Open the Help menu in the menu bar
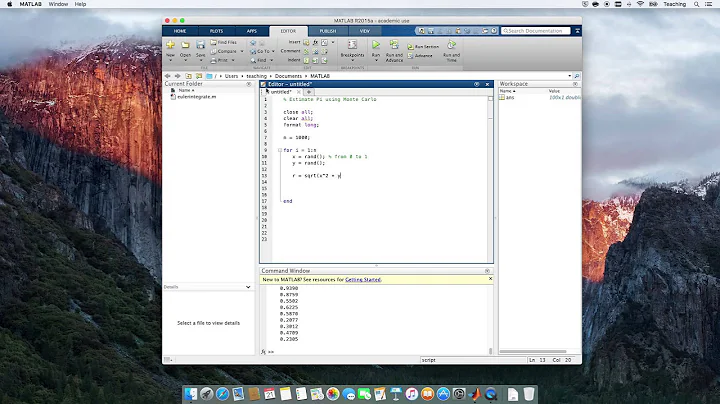This screenshot has width=720, height=404. click(x=80, y=4)
